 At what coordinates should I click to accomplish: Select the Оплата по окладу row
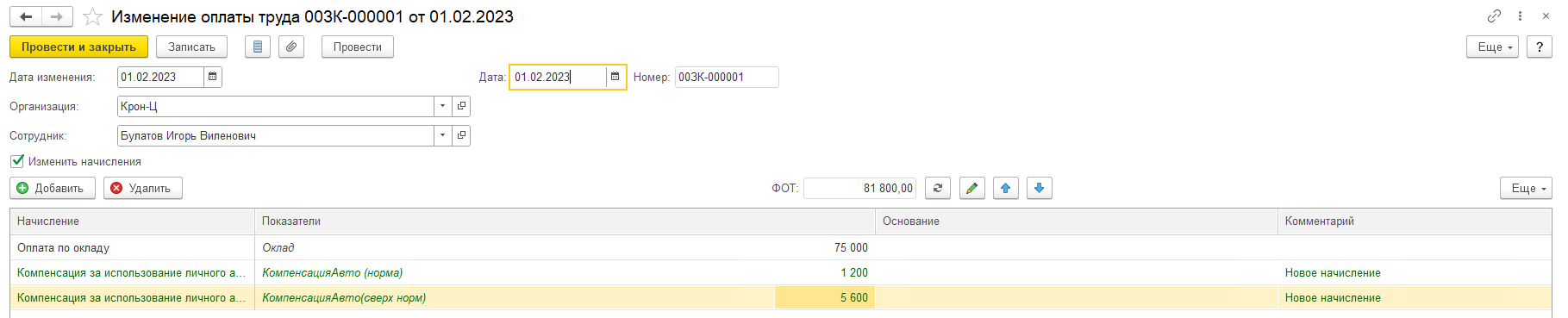(x=780, y=247)
